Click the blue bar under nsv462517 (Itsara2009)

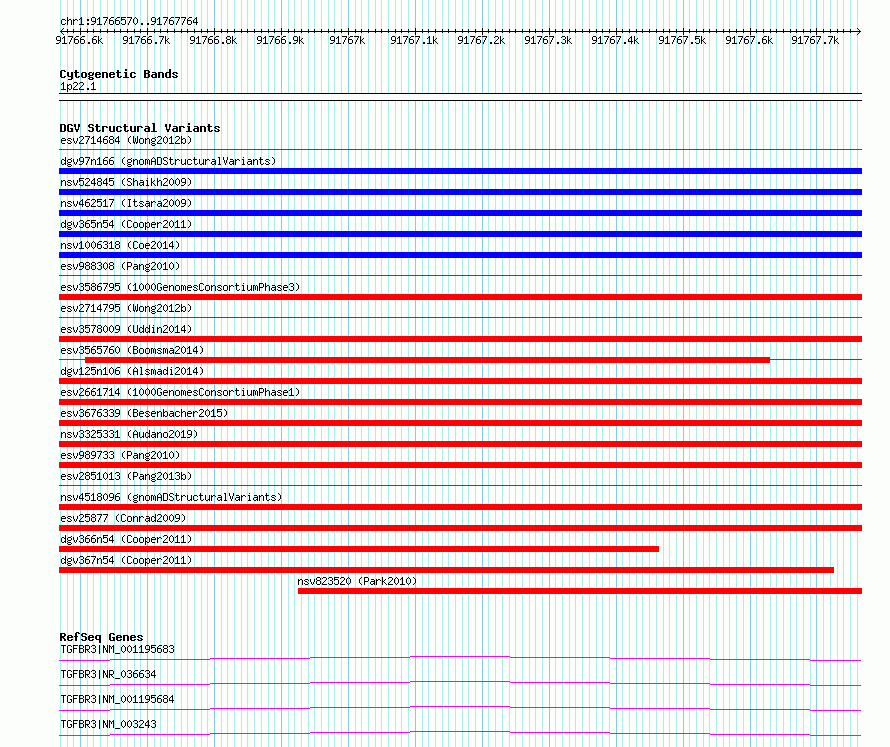(460, 213)
